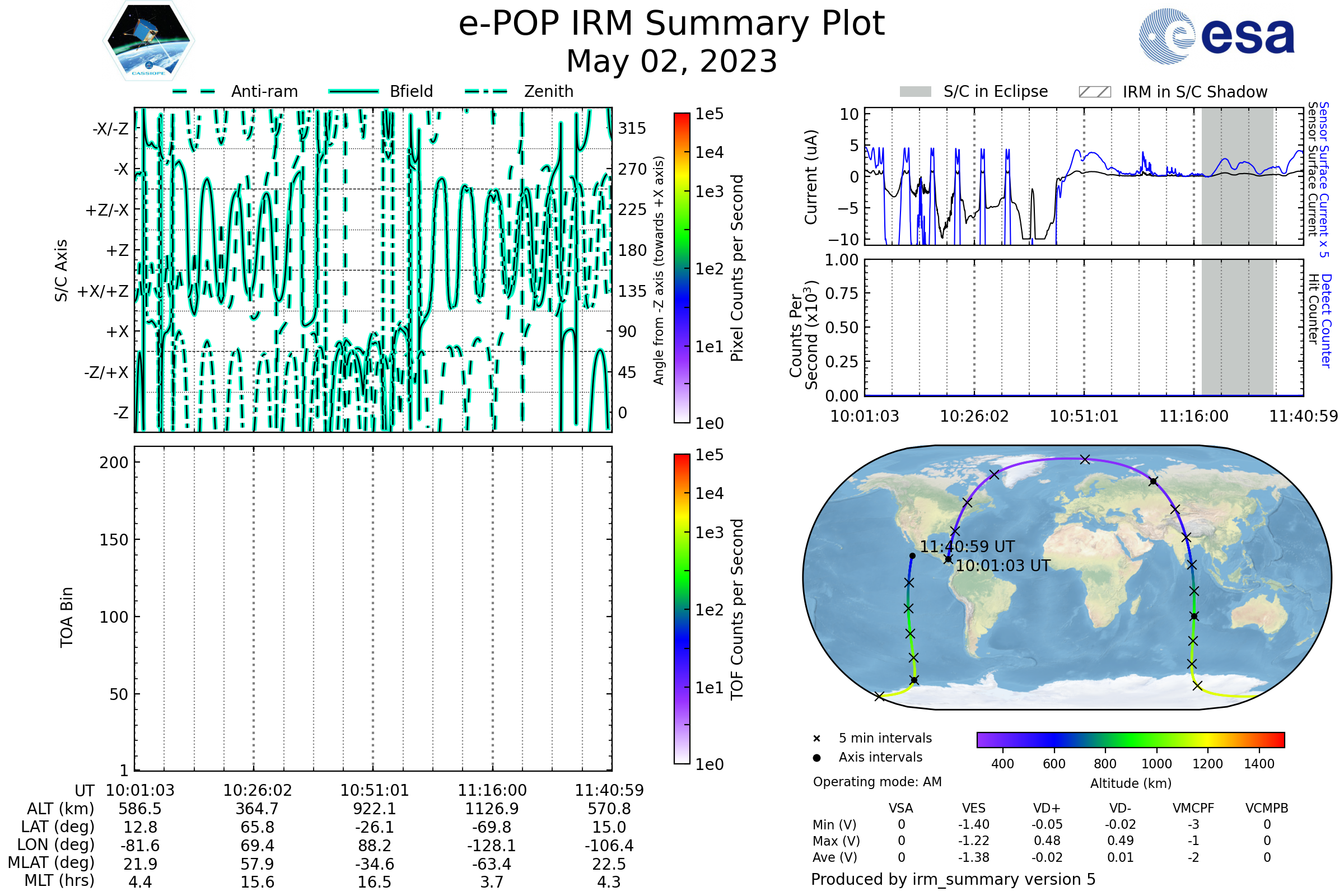This screenshot has width=1344, height=896.
Task: Click the ESA logo
Action: point(1216,36)
